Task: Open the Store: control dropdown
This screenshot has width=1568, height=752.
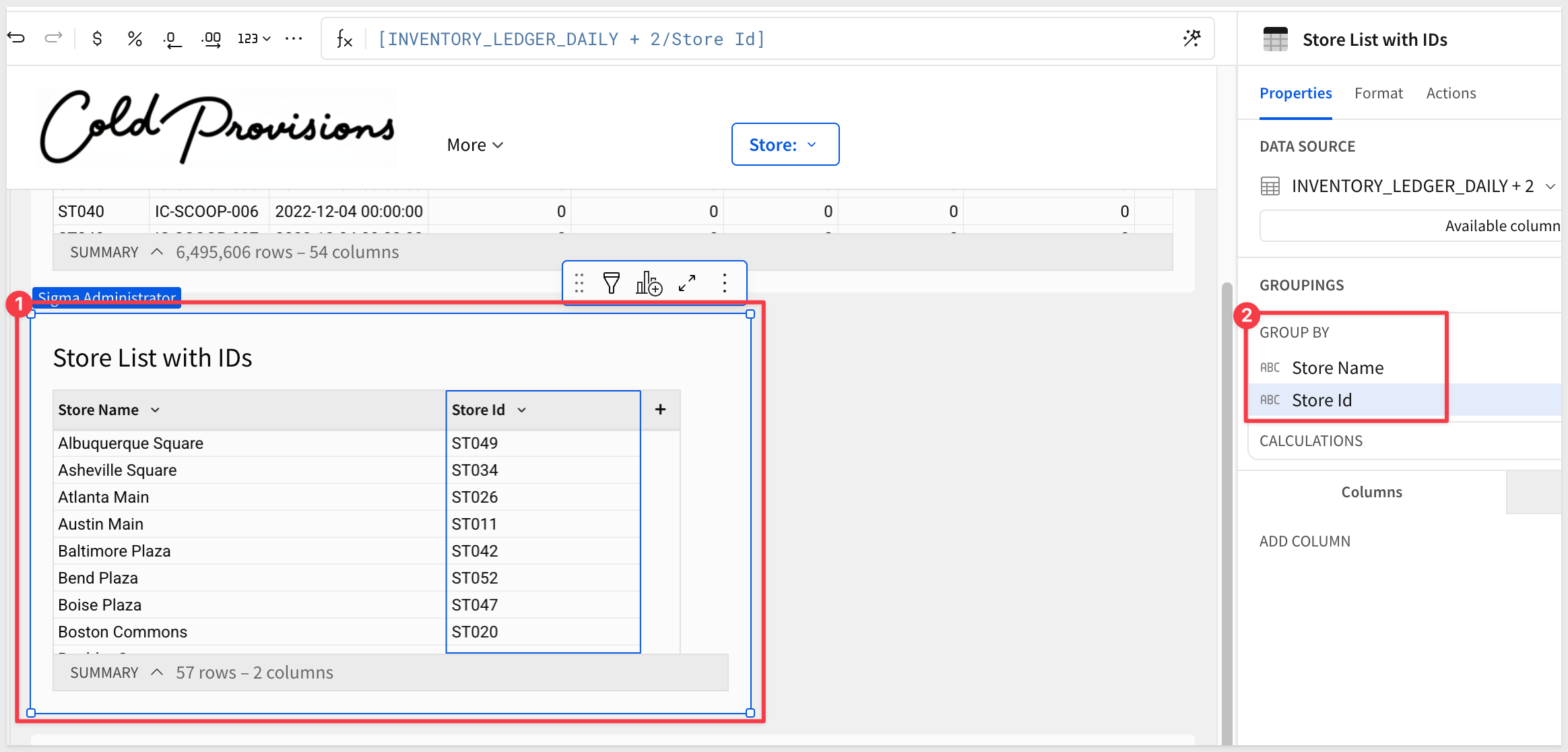Action: [x=785, y=144]
